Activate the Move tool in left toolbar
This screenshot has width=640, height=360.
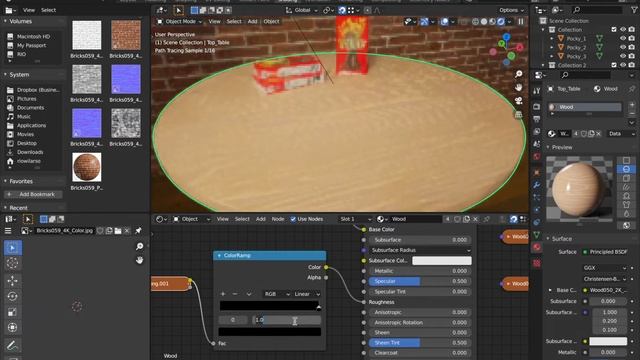click(13, 280)
